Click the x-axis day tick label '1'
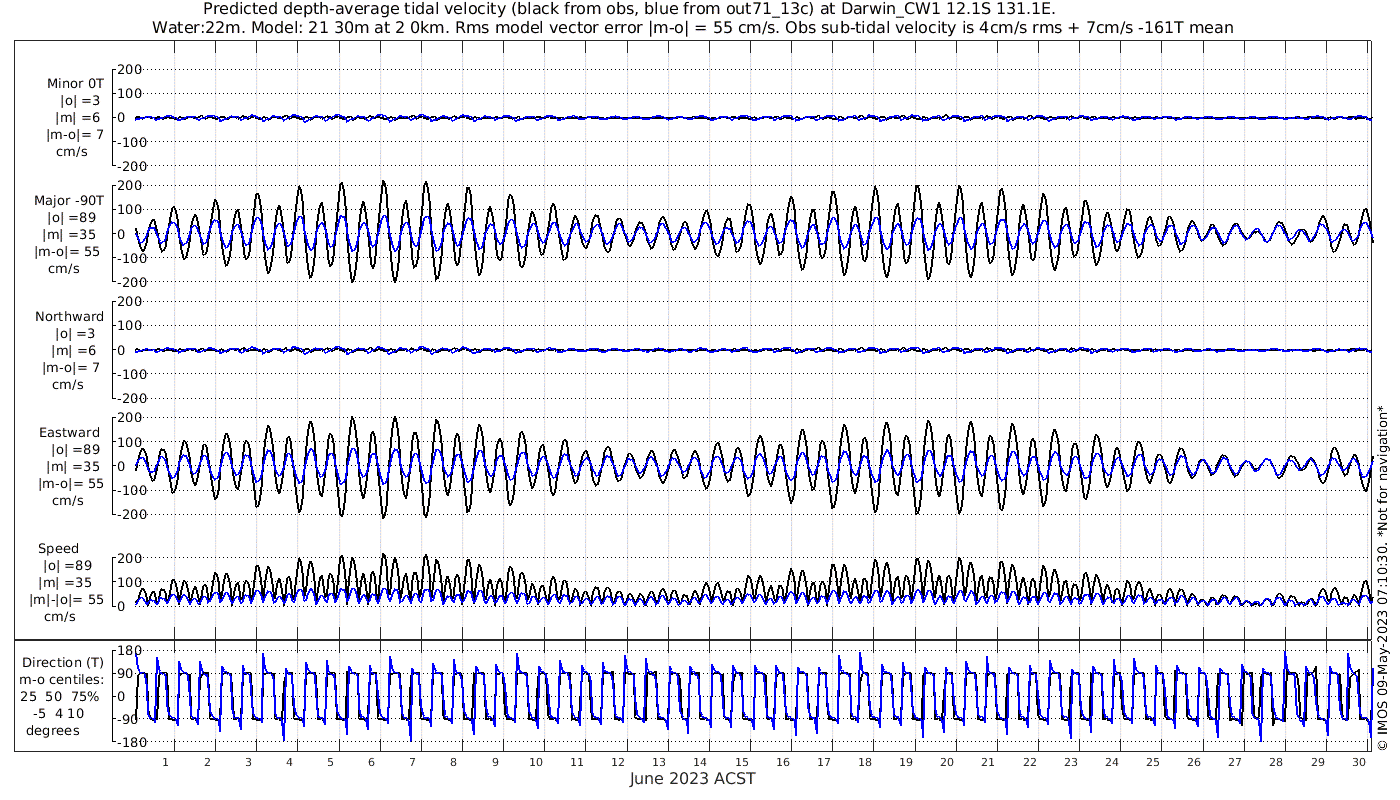This screenshot has width=1400, height=800. pos(165,762)
